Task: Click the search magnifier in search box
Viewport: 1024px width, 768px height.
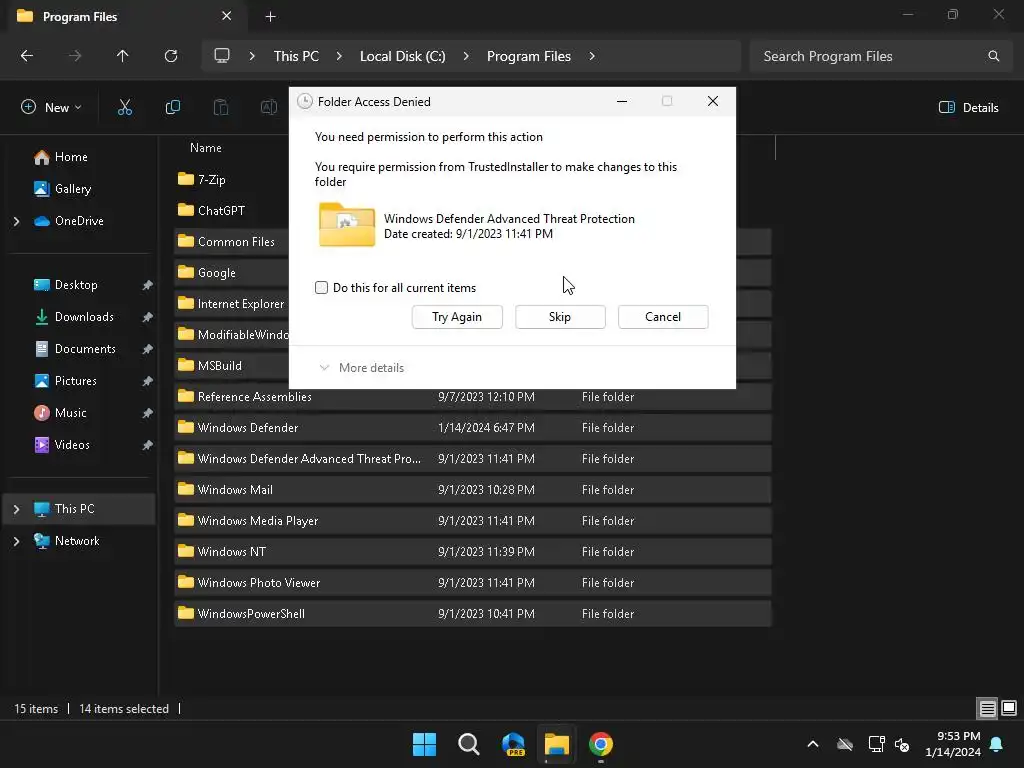Action: click(993, 56)
